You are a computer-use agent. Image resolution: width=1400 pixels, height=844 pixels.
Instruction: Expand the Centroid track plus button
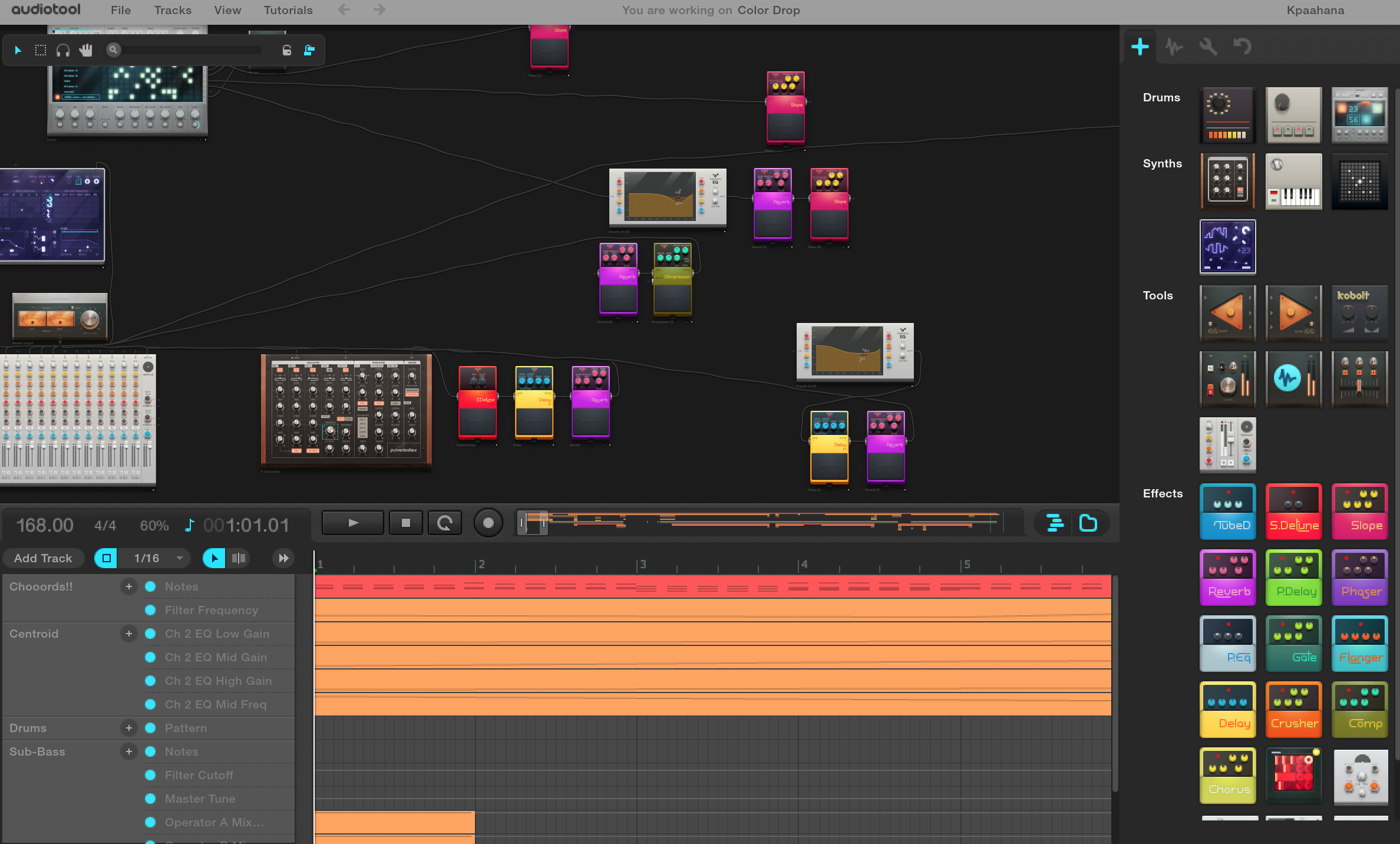[128, 634]
